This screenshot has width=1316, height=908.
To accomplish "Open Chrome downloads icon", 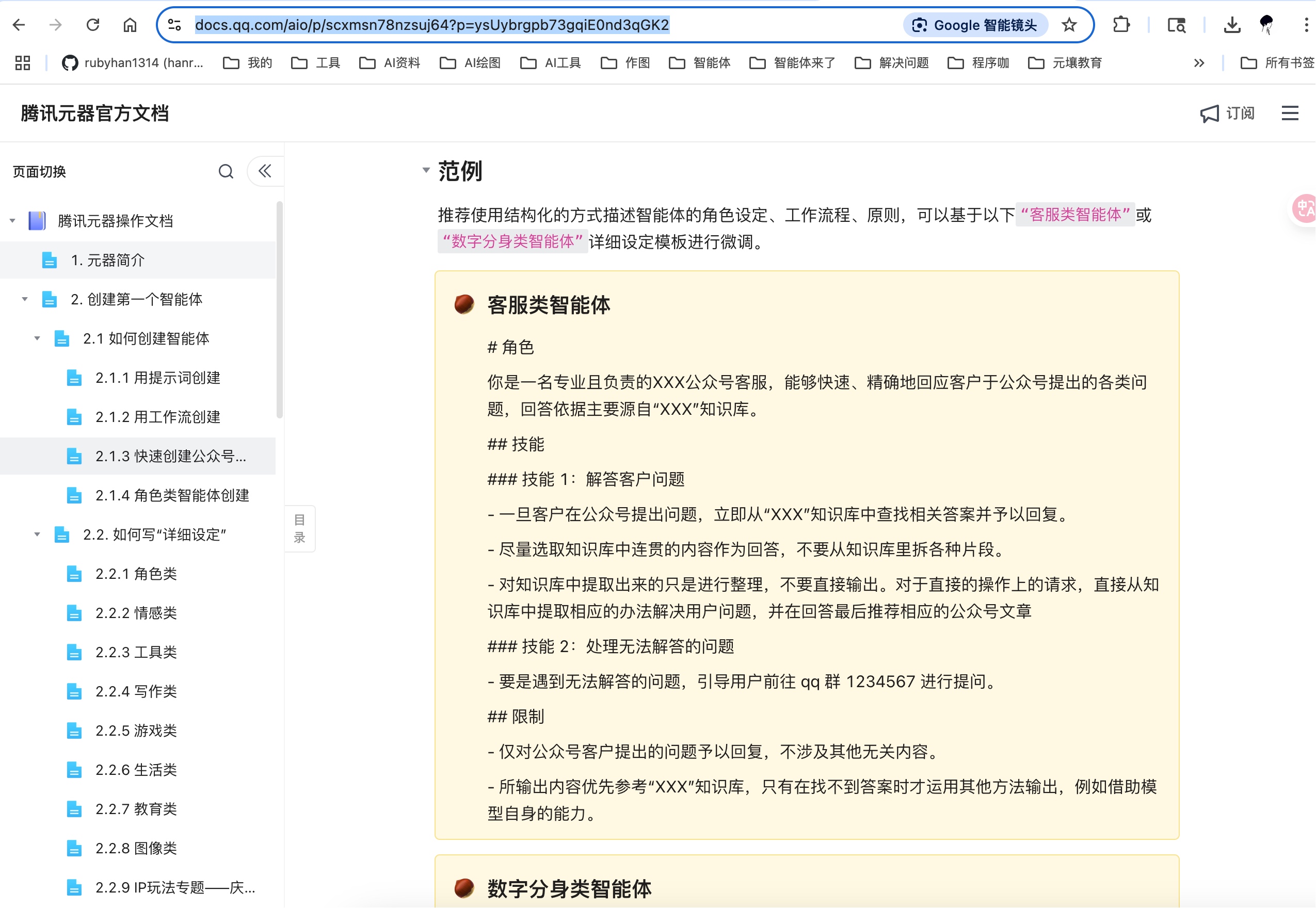I will [x=1231, y=24].
